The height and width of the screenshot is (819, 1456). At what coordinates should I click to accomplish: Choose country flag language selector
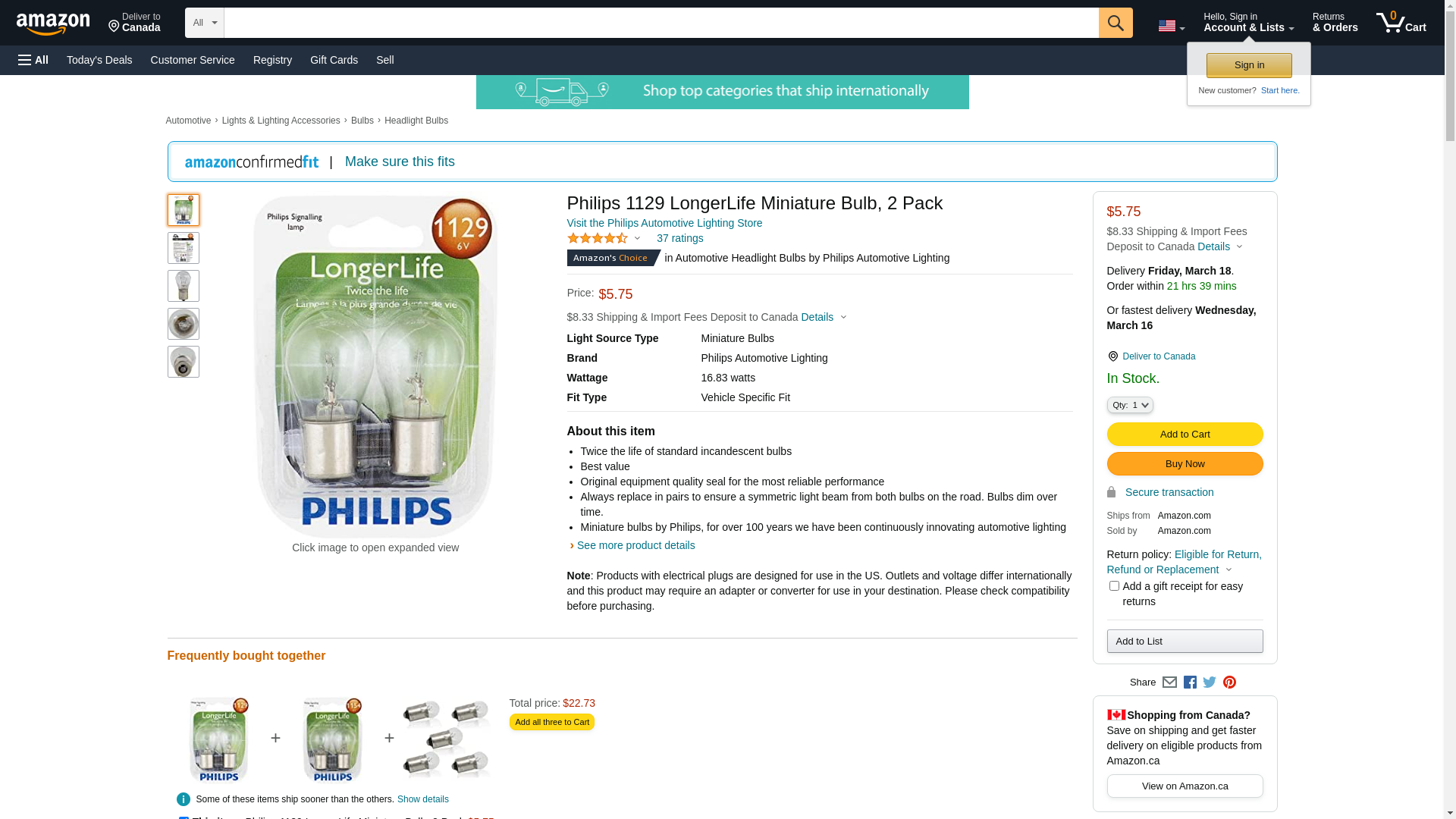pos(1171,26)
